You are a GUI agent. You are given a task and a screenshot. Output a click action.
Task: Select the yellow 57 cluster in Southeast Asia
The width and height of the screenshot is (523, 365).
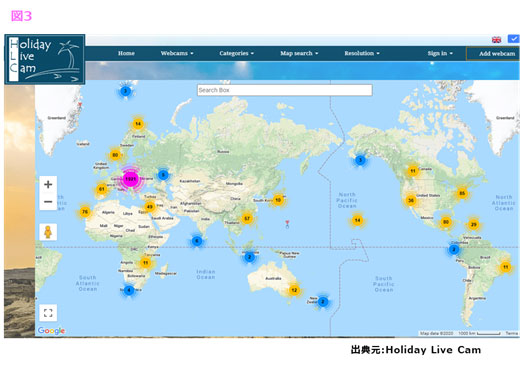point(247,219)
